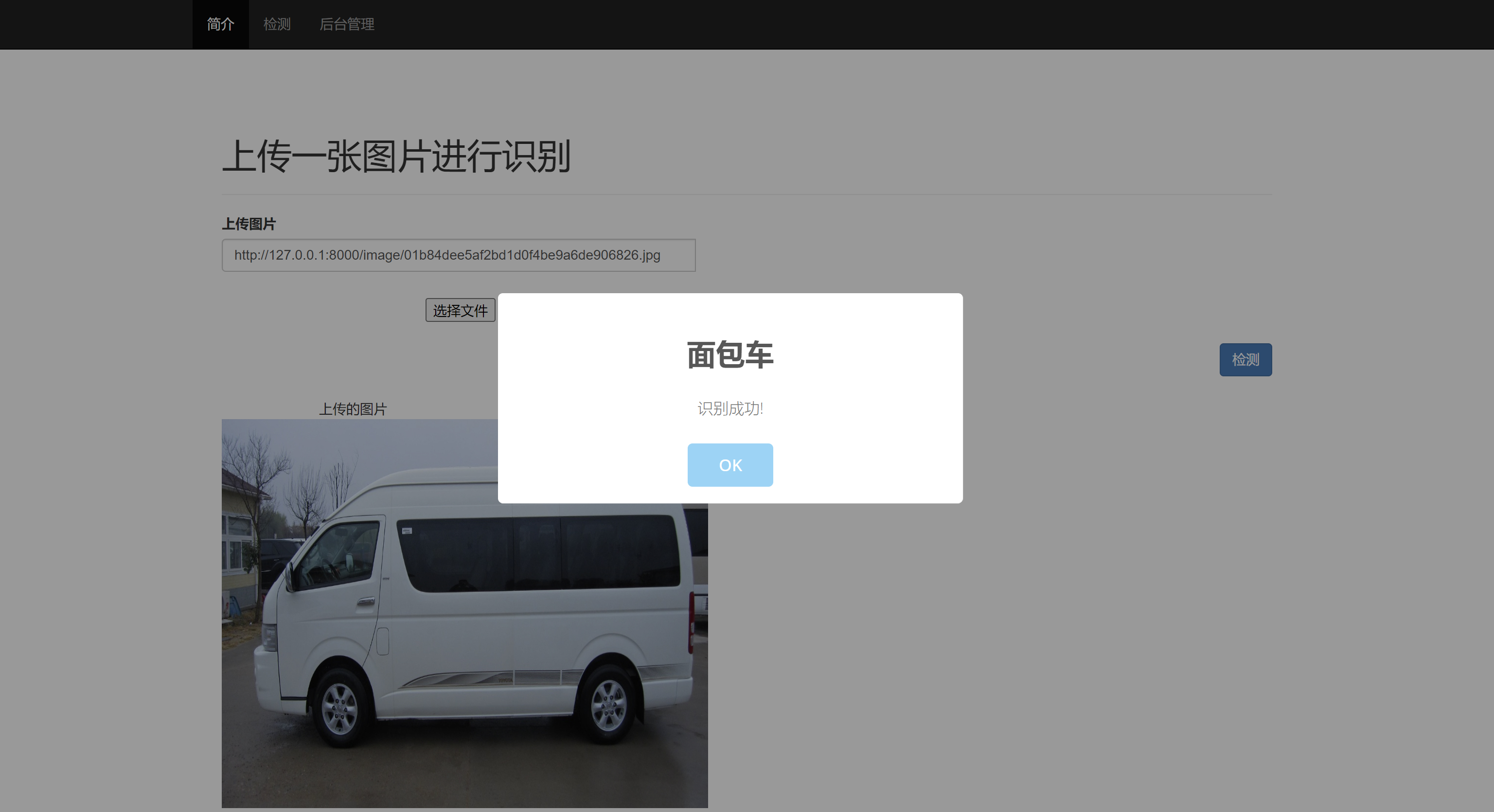The image size is (1494, 812).
Task: Click the image URL input field
Action: pos(458,255)
